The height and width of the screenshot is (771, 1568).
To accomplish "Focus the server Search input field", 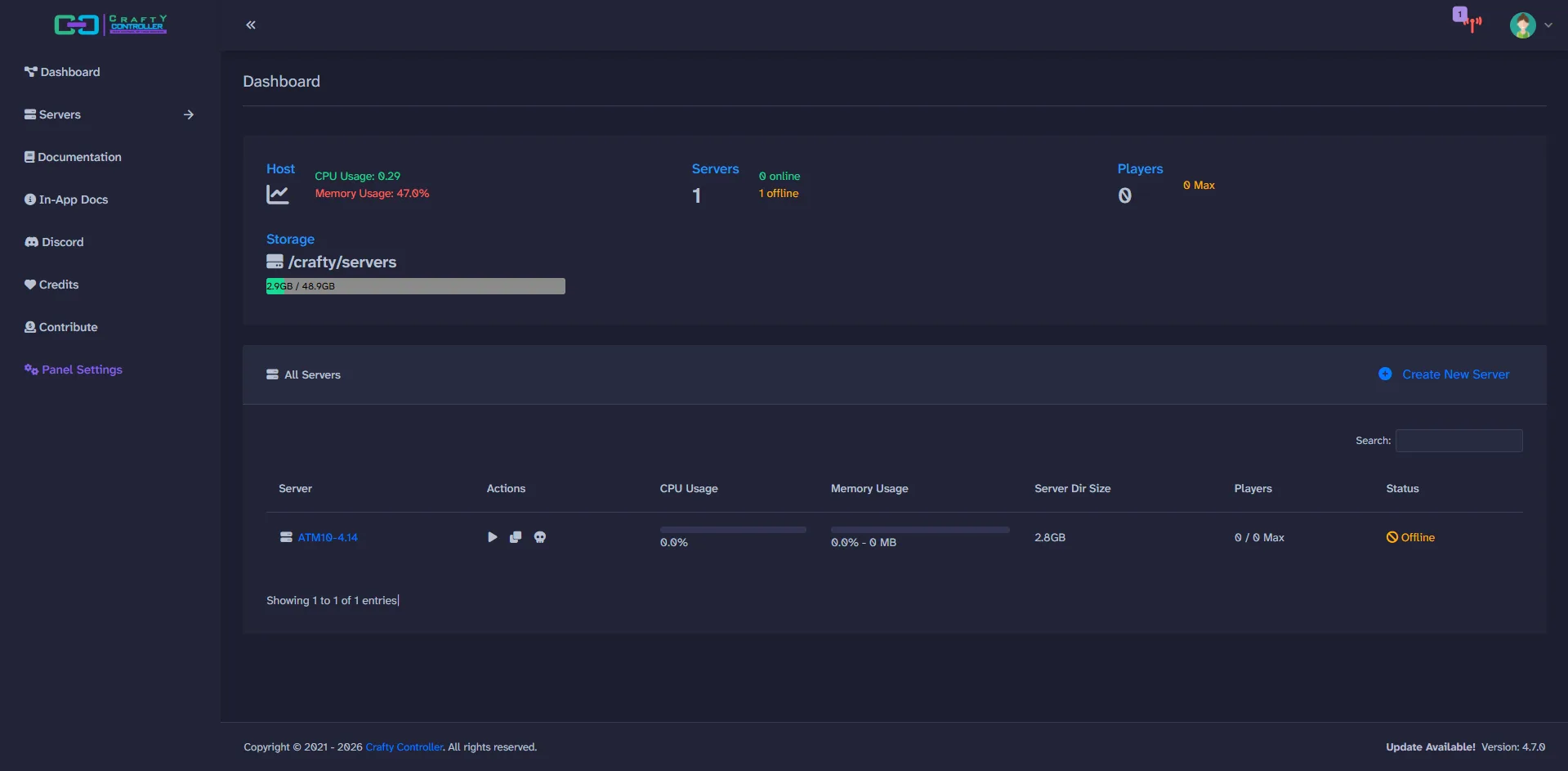I will pos(1459,441).
